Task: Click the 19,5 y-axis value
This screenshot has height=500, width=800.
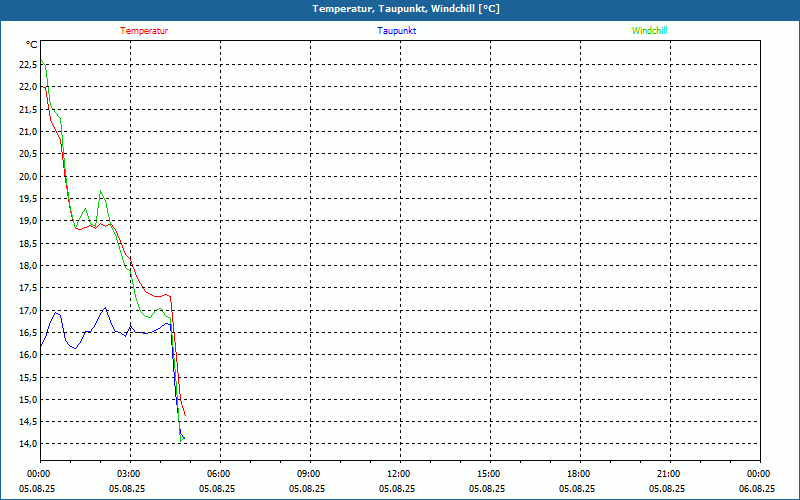Action: (28, 198)
